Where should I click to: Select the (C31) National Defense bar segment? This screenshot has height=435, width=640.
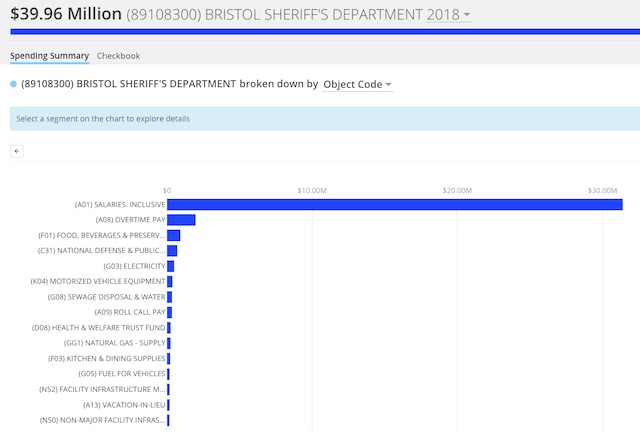click(172, 251)
